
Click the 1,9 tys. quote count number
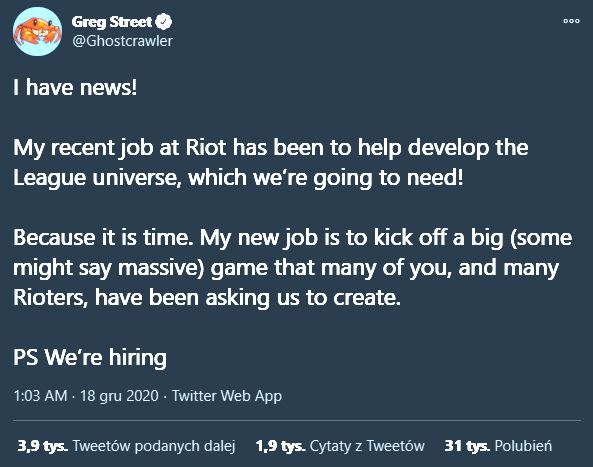point(280,446)
